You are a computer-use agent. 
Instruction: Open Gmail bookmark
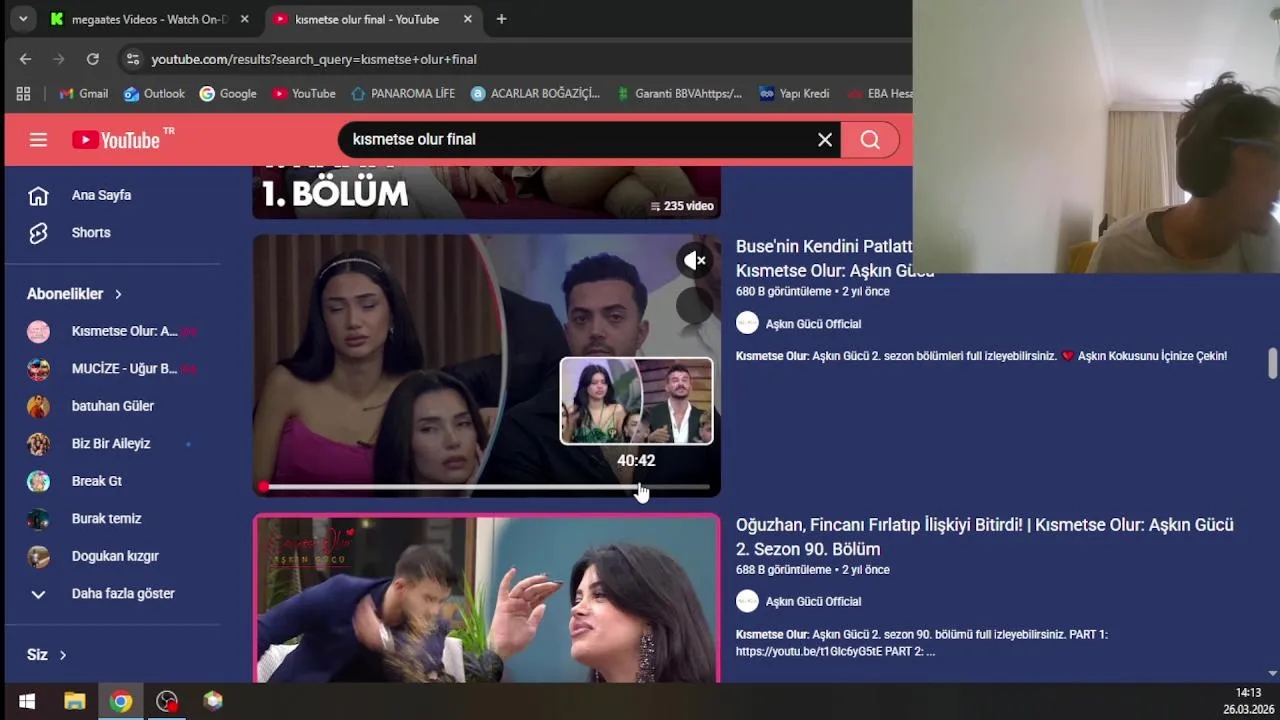pyautogui.click(x=83, y=93)
